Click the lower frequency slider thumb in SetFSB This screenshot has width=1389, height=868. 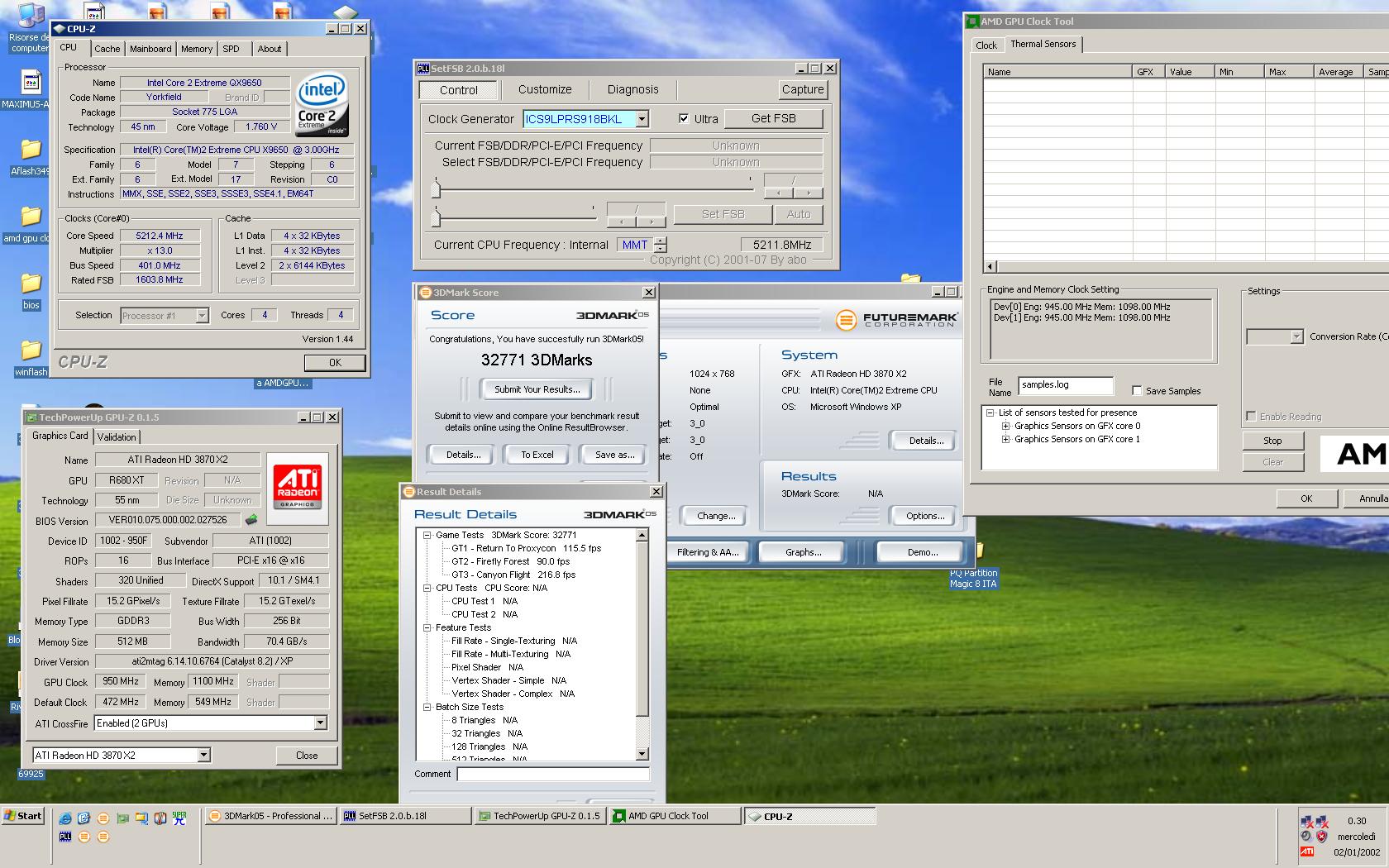tap(436, 217)
